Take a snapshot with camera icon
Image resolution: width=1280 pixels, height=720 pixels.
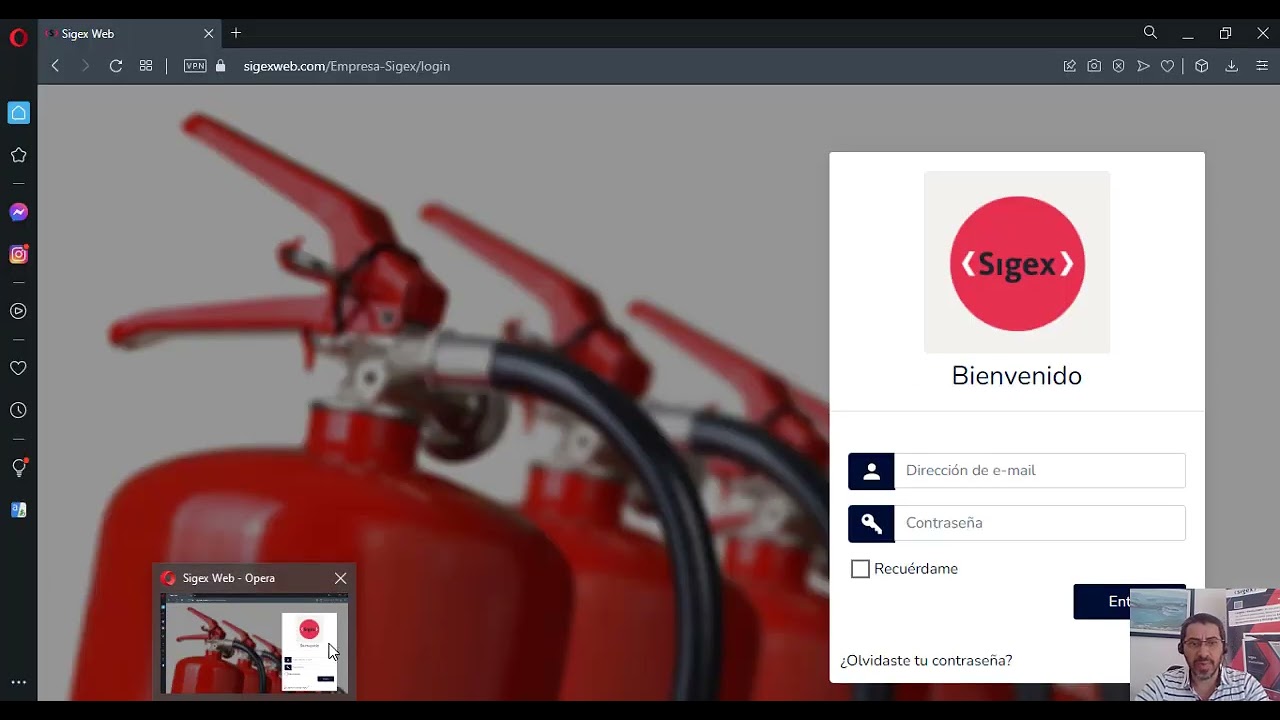(1094, 66)
